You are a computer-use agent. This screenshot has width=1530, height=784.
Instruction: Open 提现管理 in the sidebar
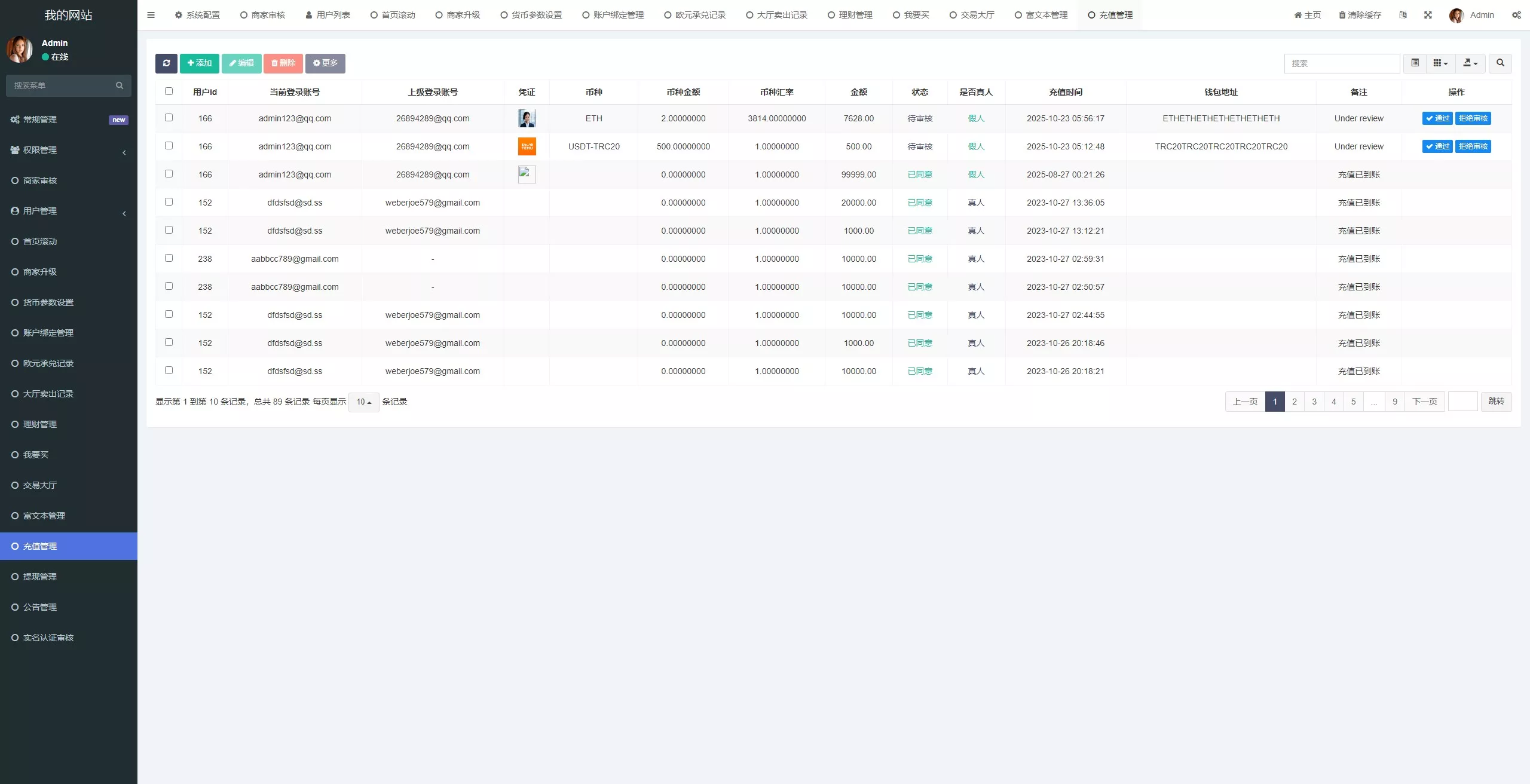[69, 577]
